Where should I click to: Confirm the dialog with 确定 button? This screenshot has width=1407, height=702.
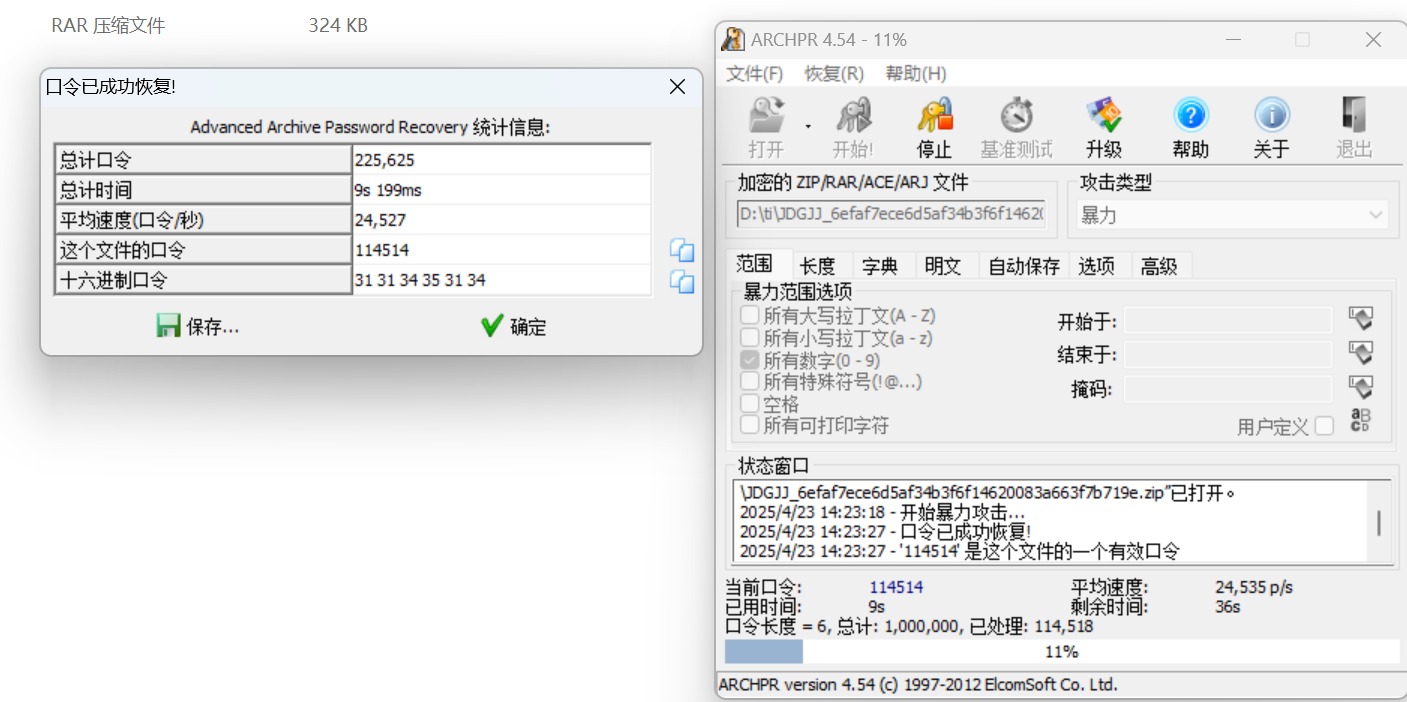pyautogui.click(x=513, y=326)
